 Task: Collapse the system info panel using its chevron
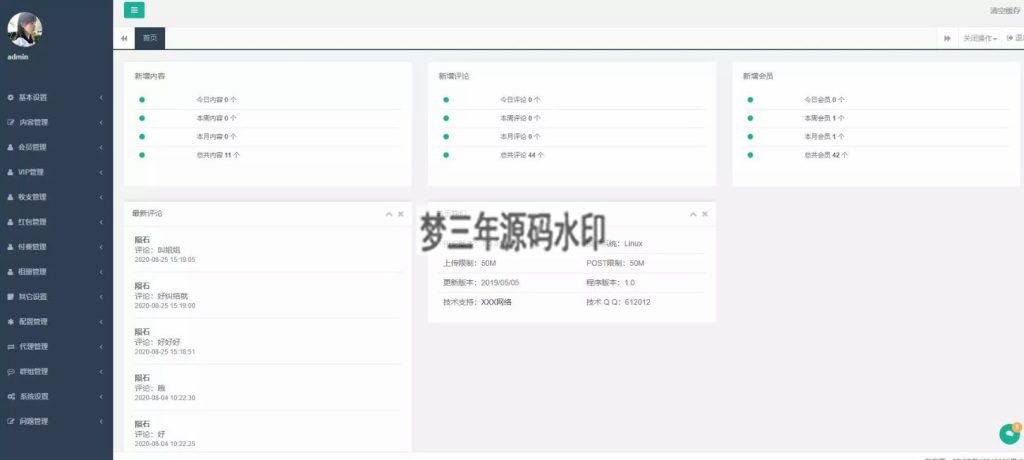693,214
